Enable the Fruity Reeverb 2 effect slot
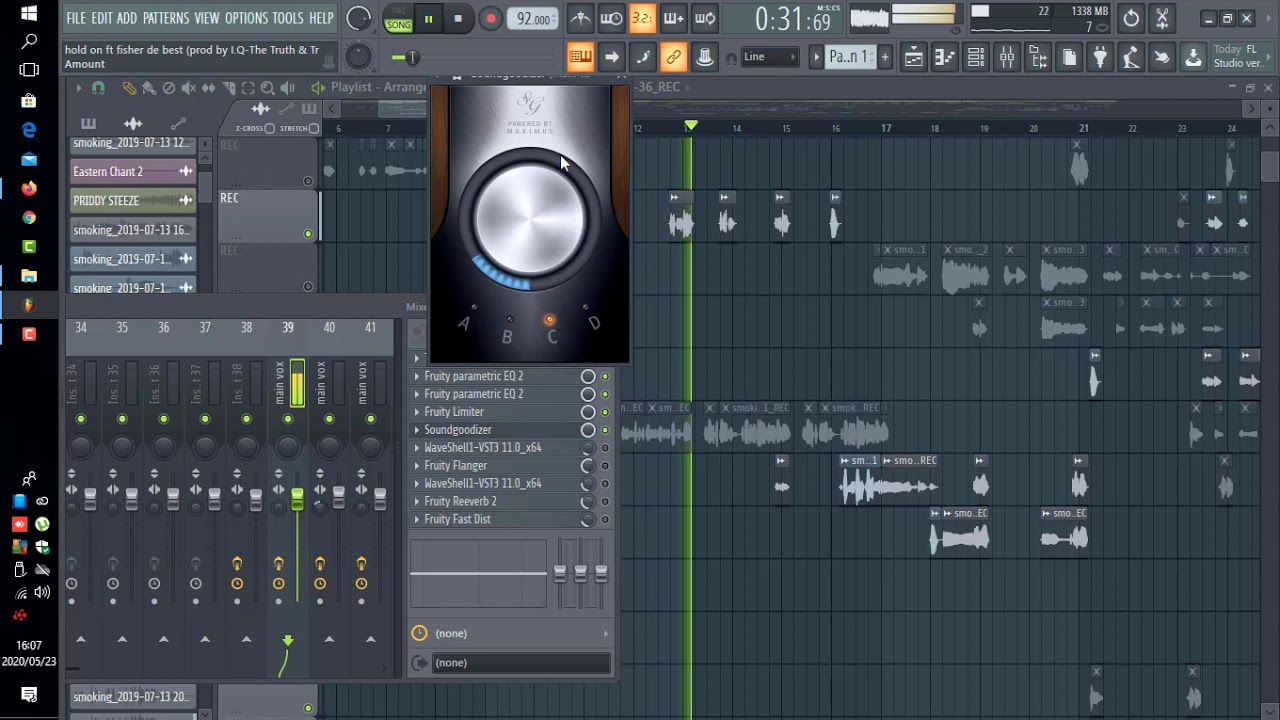This screenshot has width=1280, height=720. tap(604, 502)
